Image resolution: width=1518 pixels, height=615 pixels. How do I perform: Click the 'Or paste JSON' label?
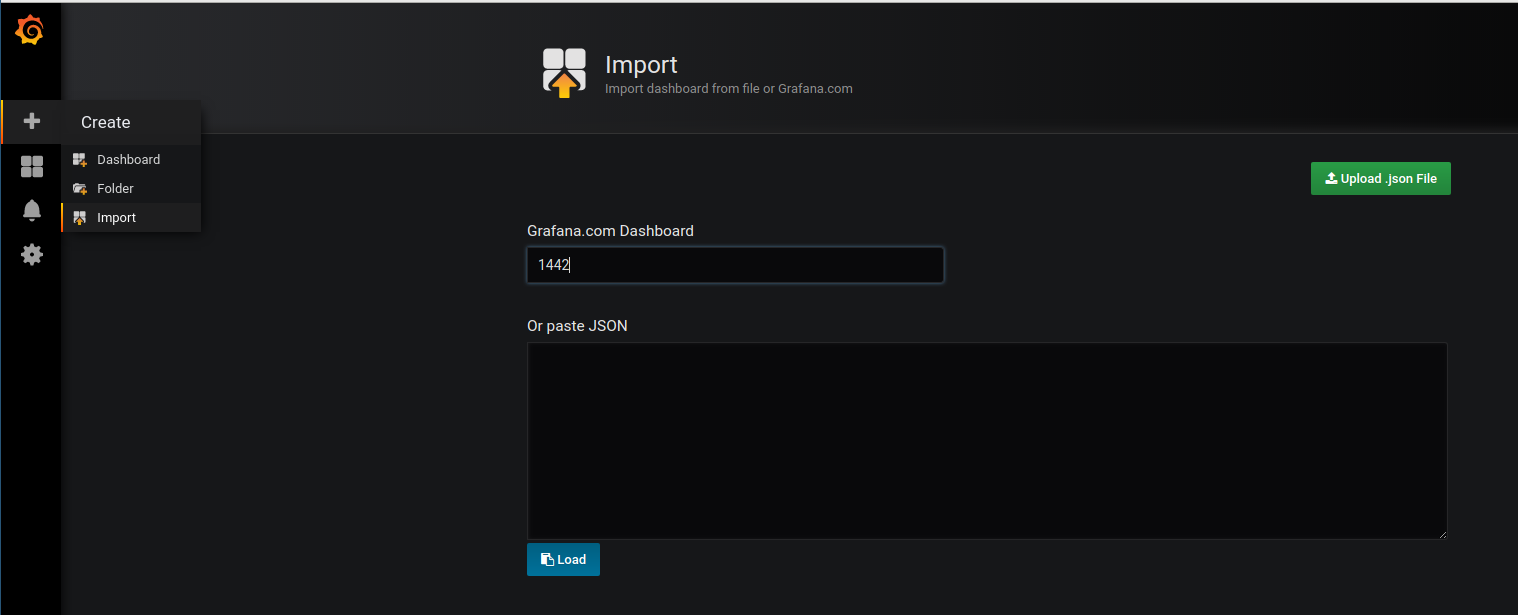tap(577, 326)
